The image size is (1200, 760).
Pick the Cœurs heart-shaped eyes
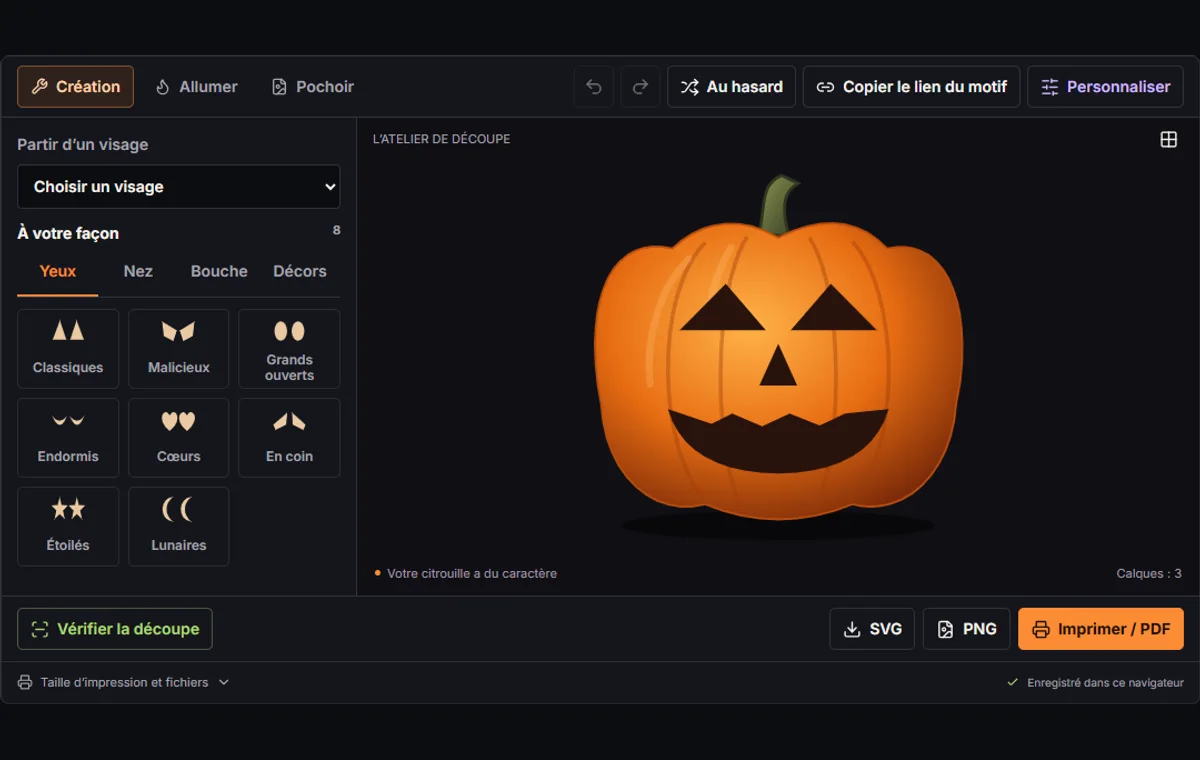pyautogui.click(x=179, y=437)
